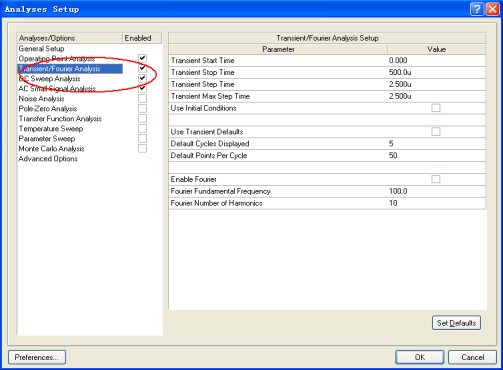Toggle Operating Point Analysis enabled checkbox
Screen dimensions: 503x370
tap(142, 58)
